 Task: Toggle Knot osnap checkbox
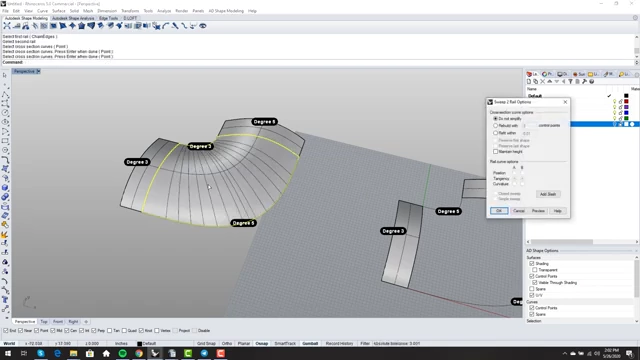pos(141,331)
